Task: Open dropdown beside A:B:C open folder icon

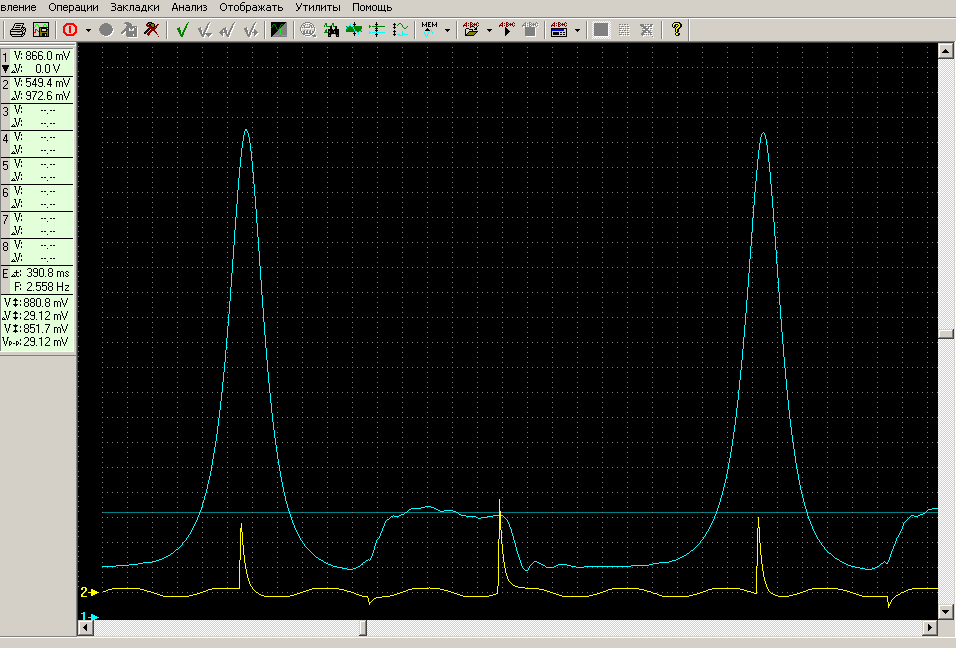Action: click(489, 30)
